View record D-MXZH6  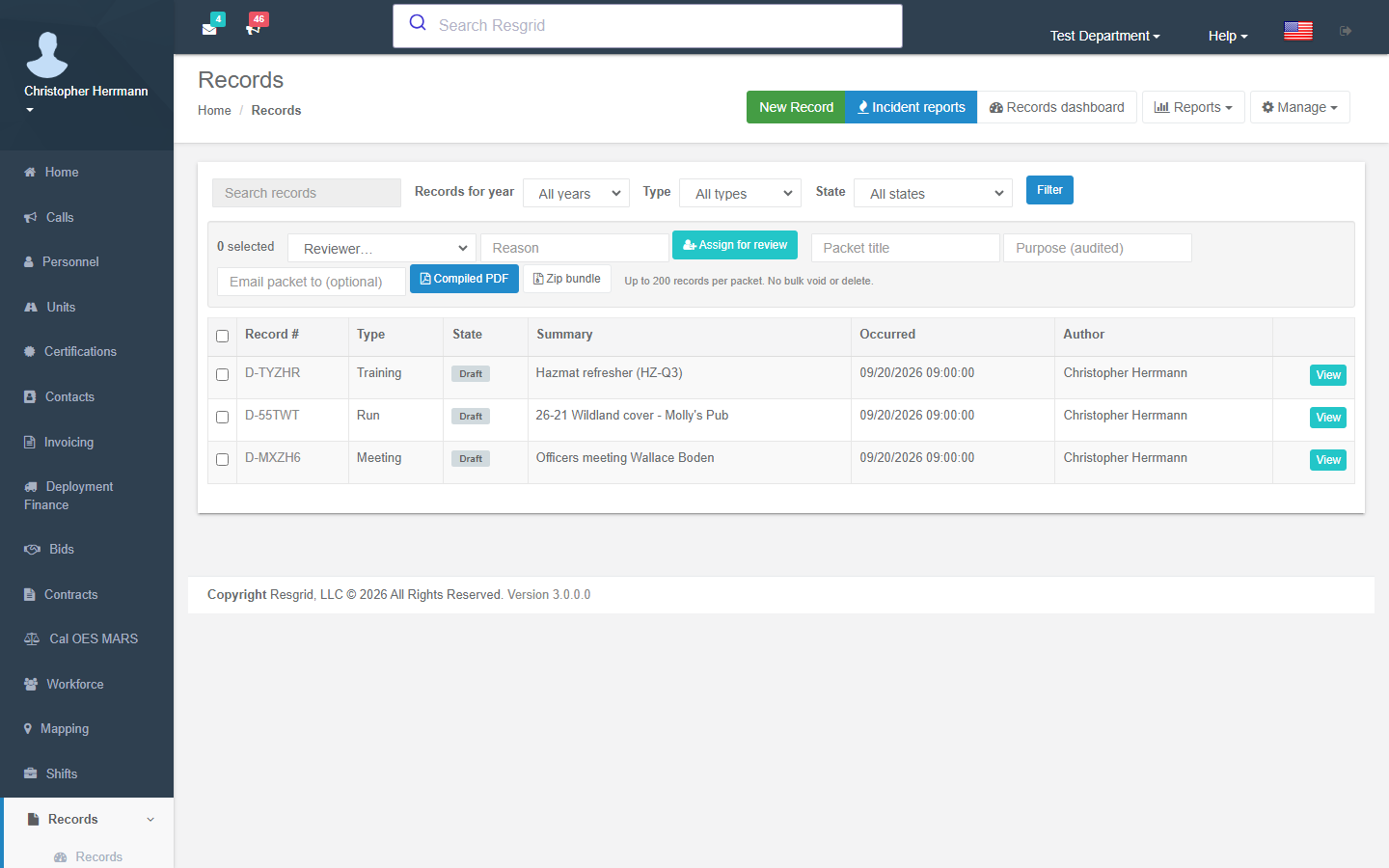click(x=1328, y=460)
